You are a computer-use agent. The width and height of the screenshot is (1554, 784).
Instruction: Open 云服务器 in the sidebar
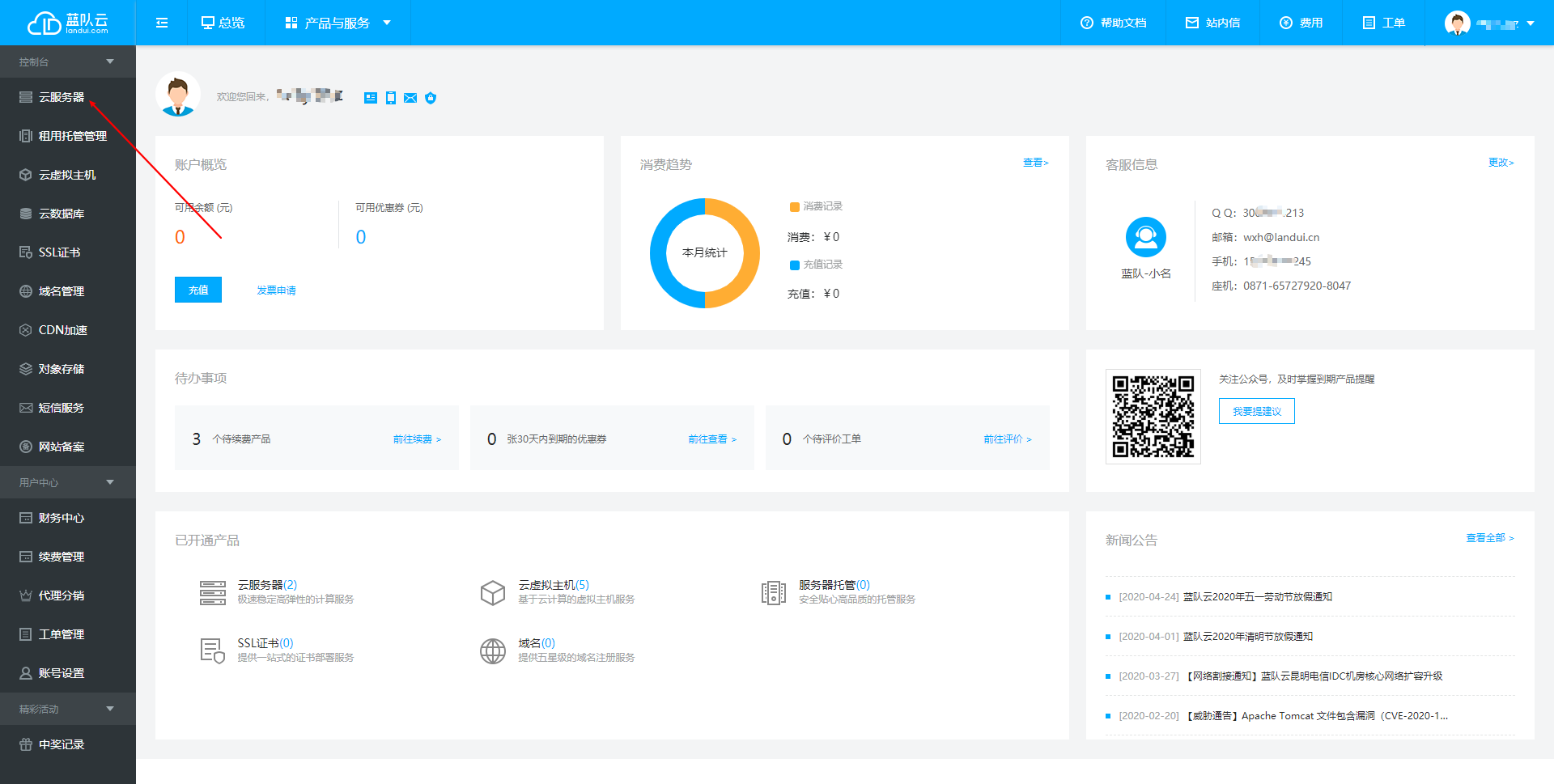click(62, 97)
